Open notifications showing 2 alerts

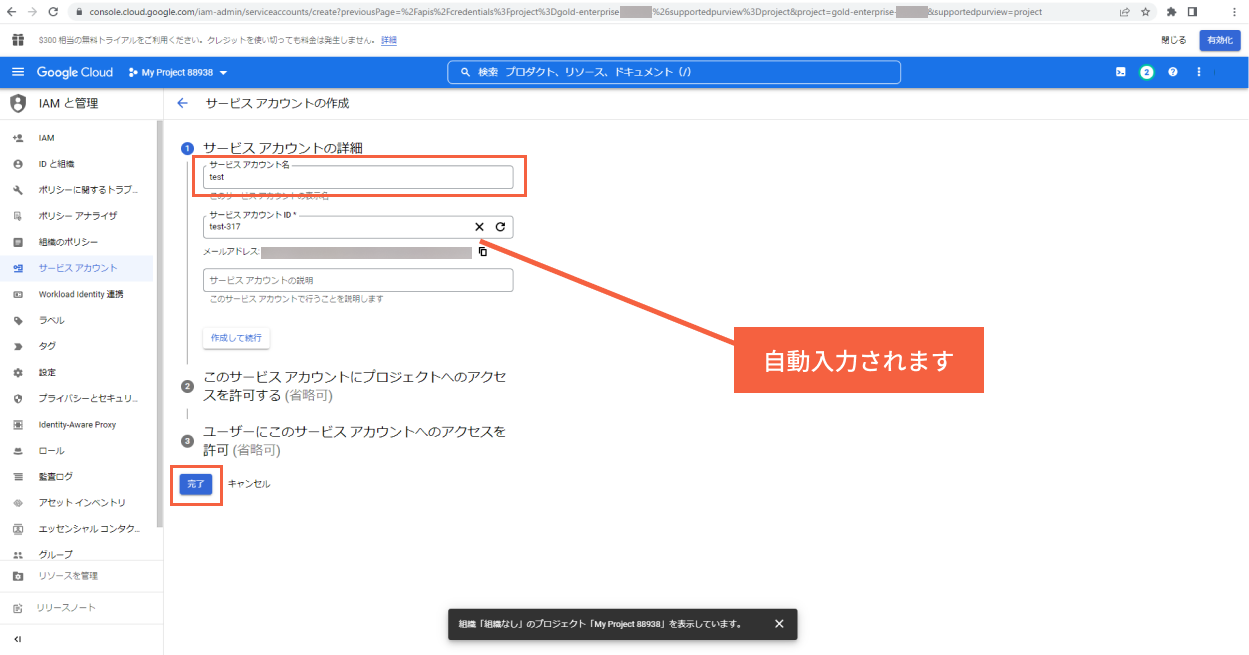pos(1146,72)
